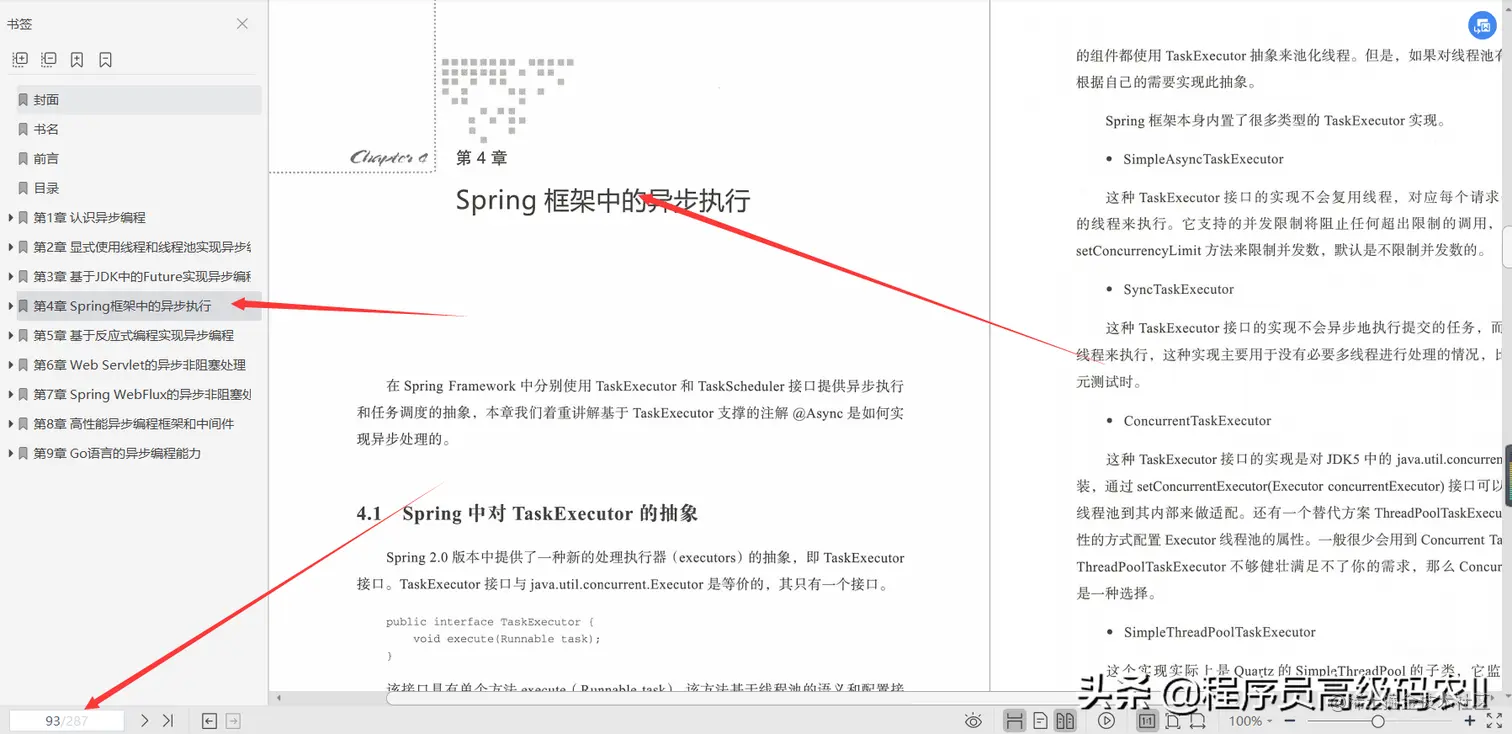Click the zoom out minus button
Viewport: 1512px width, 734px height.
tap(1290, 721)
